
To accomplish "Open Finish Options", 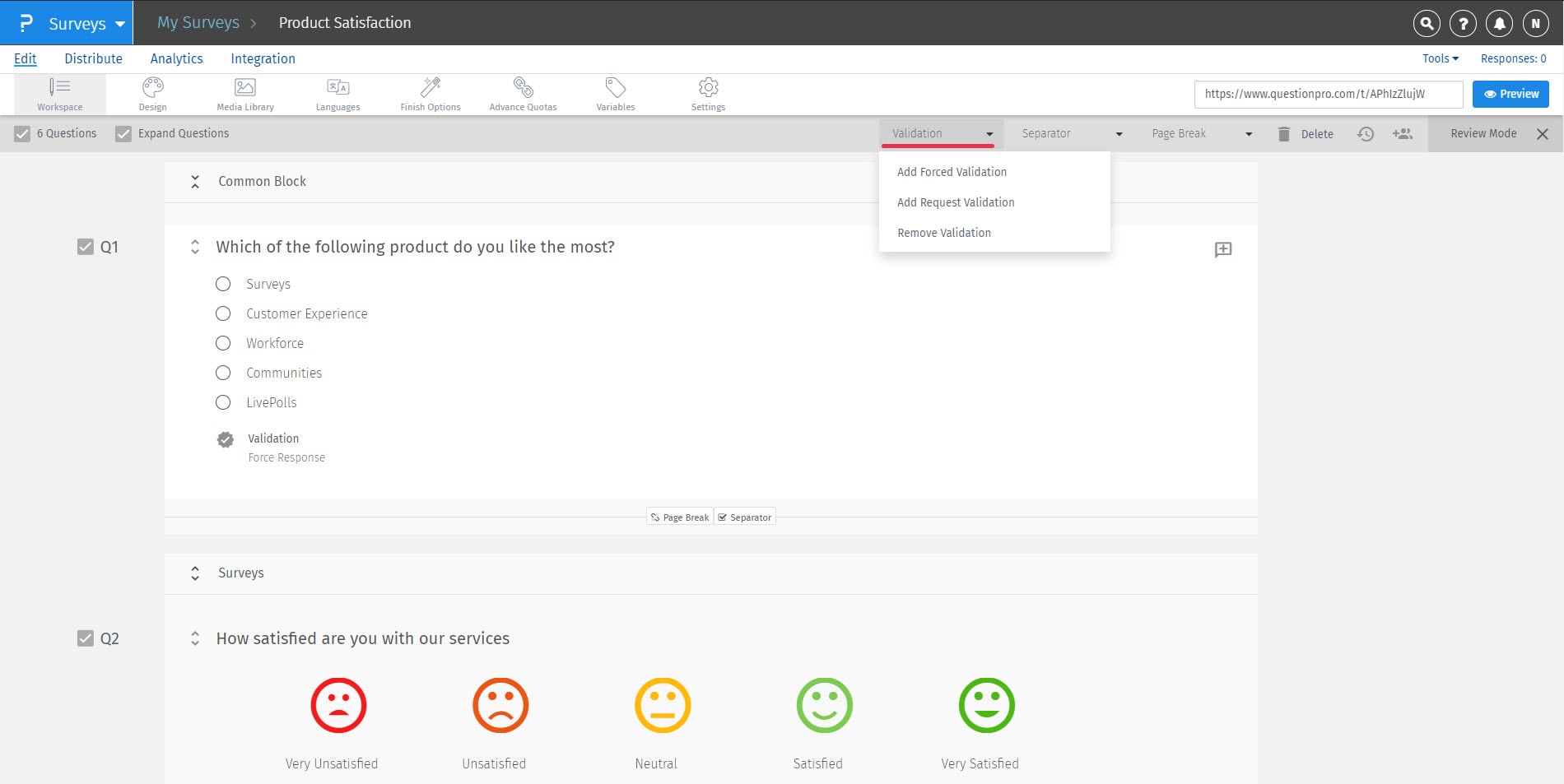I will [x=430, y=93].
